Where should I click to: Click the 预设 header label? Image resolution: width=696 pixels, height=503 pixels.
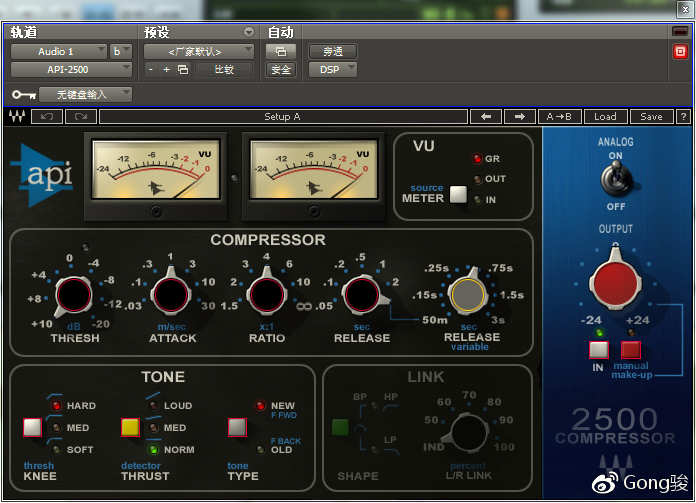(x=157, y=32)
